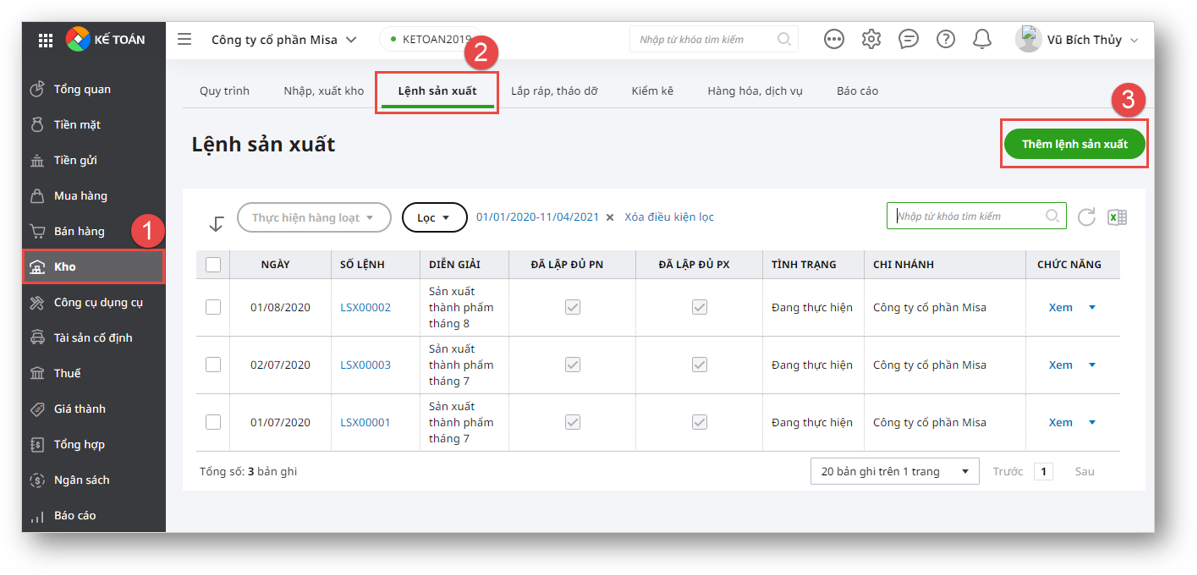
Task: Open the help question mark icon
Action: tap(946, 40)
